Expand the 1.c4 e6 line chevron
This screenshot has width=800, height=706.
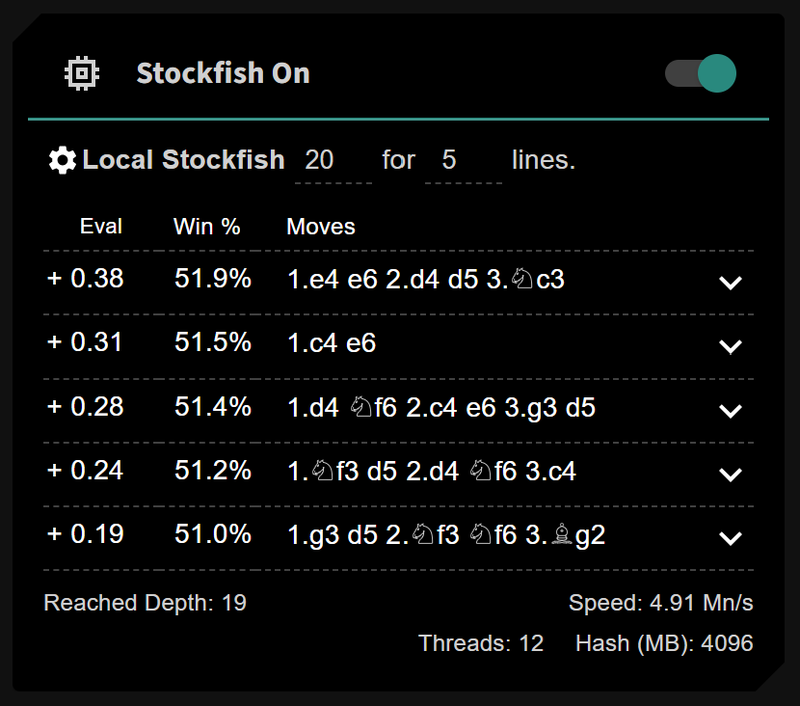[731, 346]
